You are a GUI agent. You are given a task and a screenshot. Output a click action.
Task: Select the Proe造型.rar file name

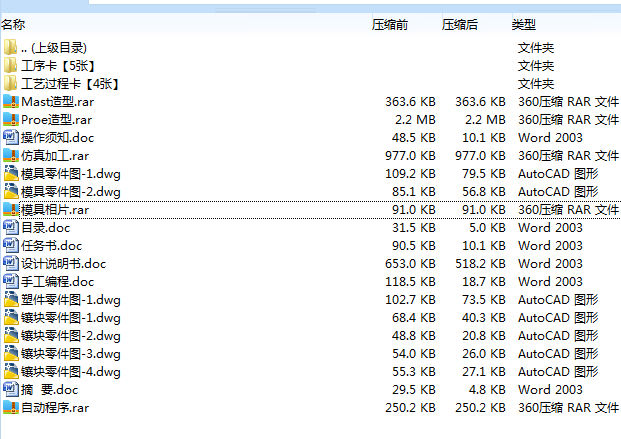57,120
